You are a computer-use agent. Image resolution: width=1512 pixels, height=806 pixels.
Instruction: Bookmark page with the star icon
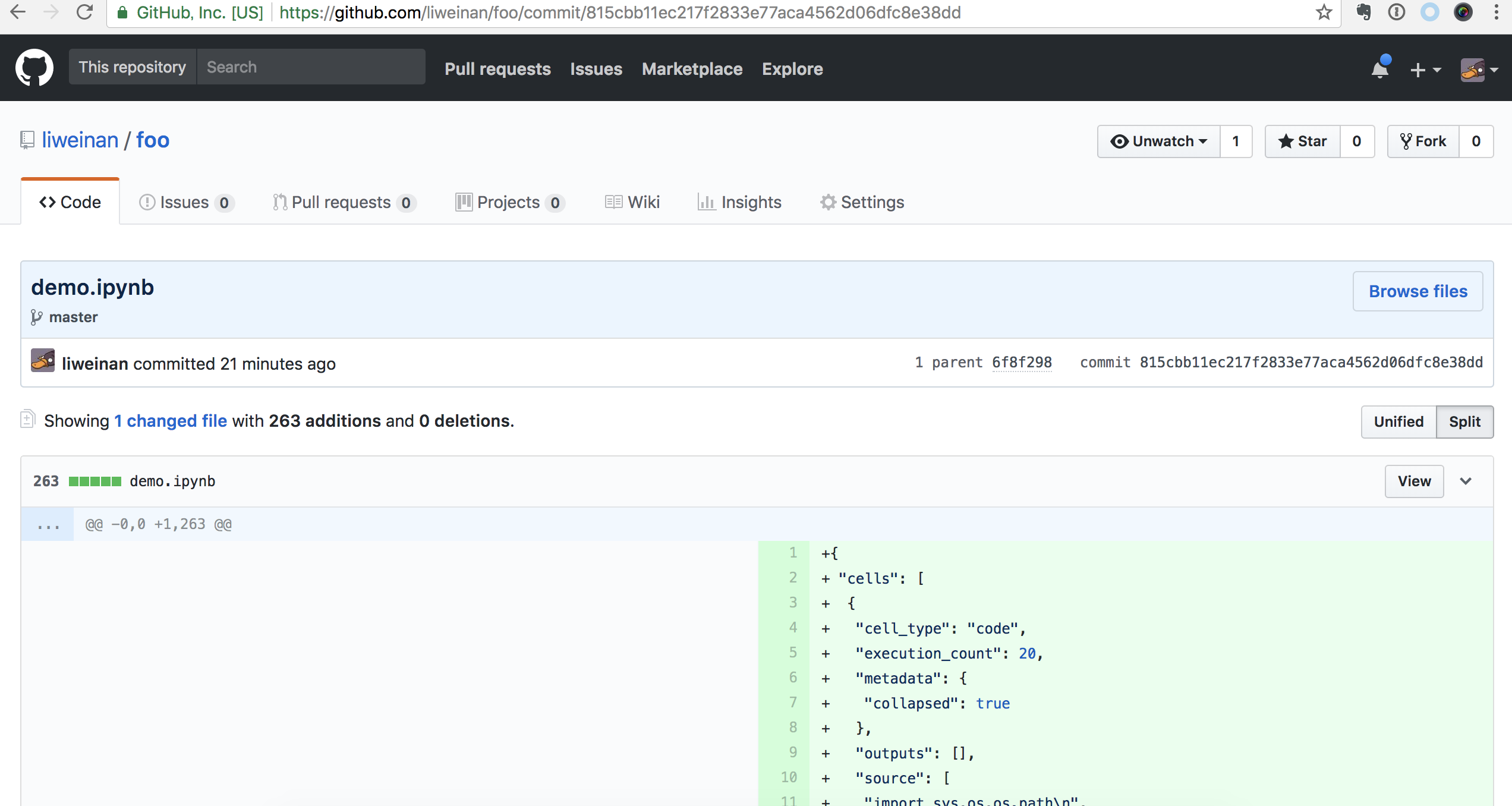[1323, 12]
